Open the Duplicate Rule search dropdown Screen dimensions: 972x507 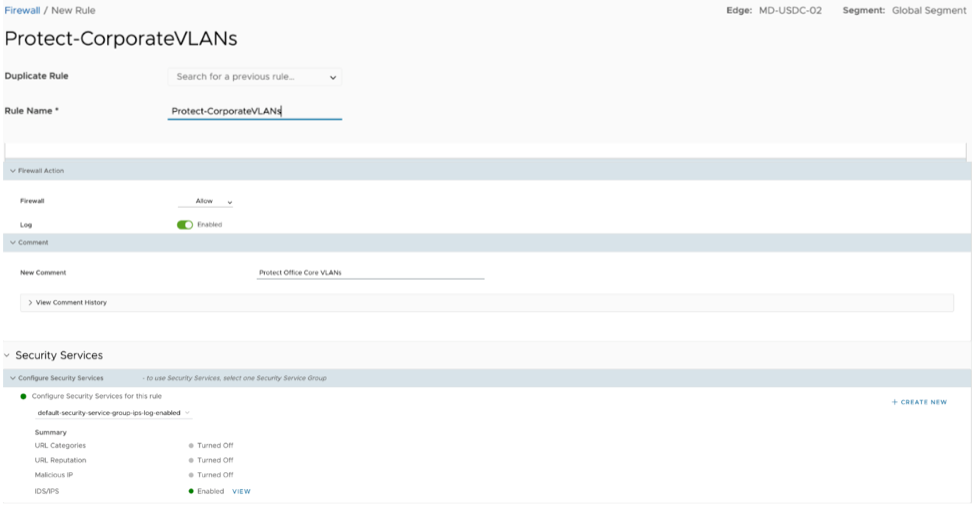[254, 77]
